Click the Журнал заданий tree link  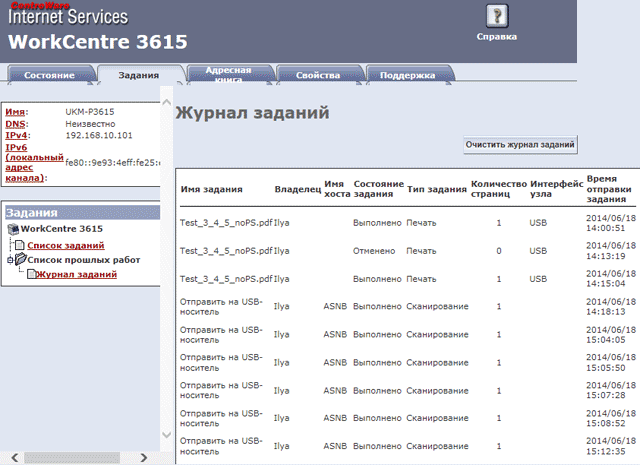pos(75,275)
